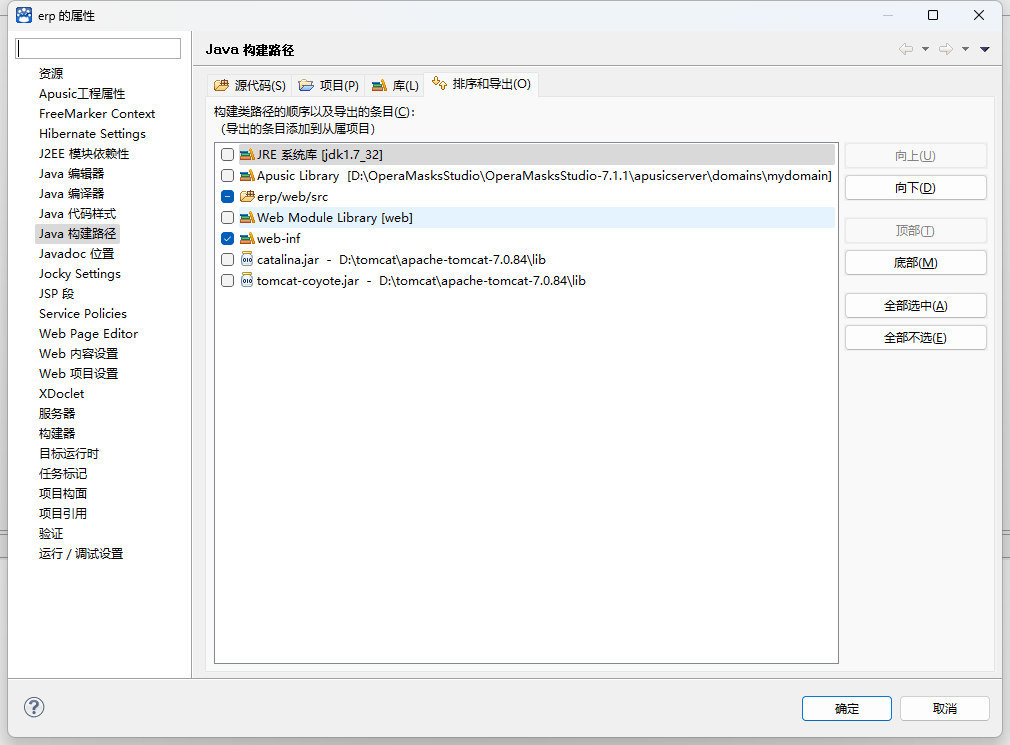Select 服务器 in the tree
This screenshot has height=745, width=1010.
pos(57,413)
